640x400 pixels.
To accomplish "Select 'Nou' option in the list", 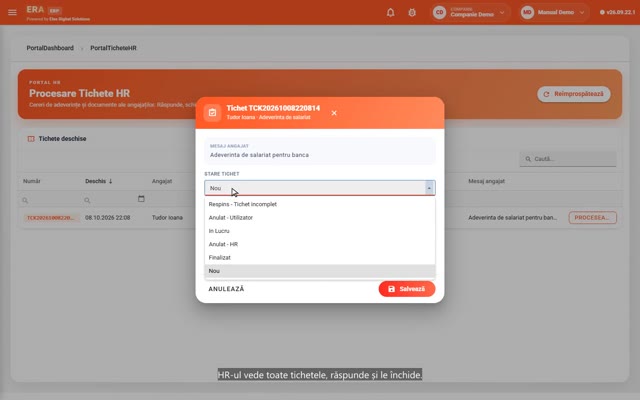I will pyautogui.click(x=320, y=271).
